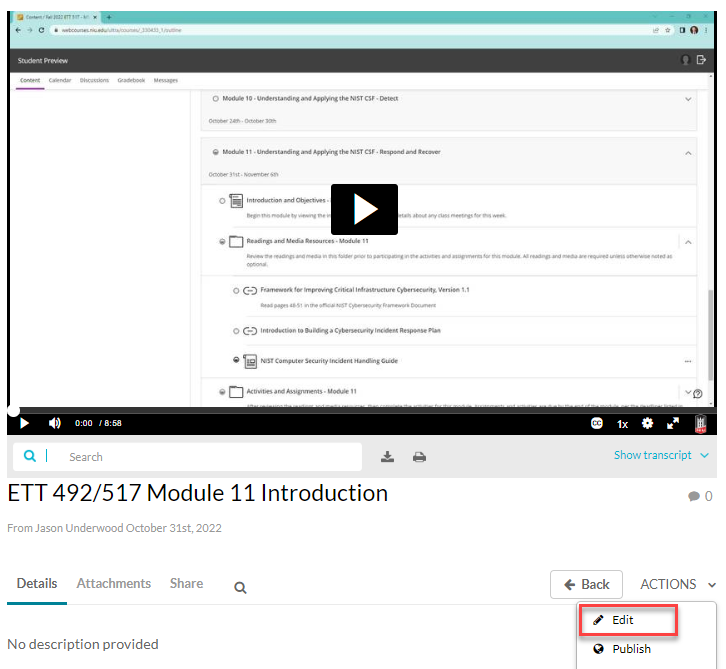Open video settings gear icon

click(x=647, y=423)
